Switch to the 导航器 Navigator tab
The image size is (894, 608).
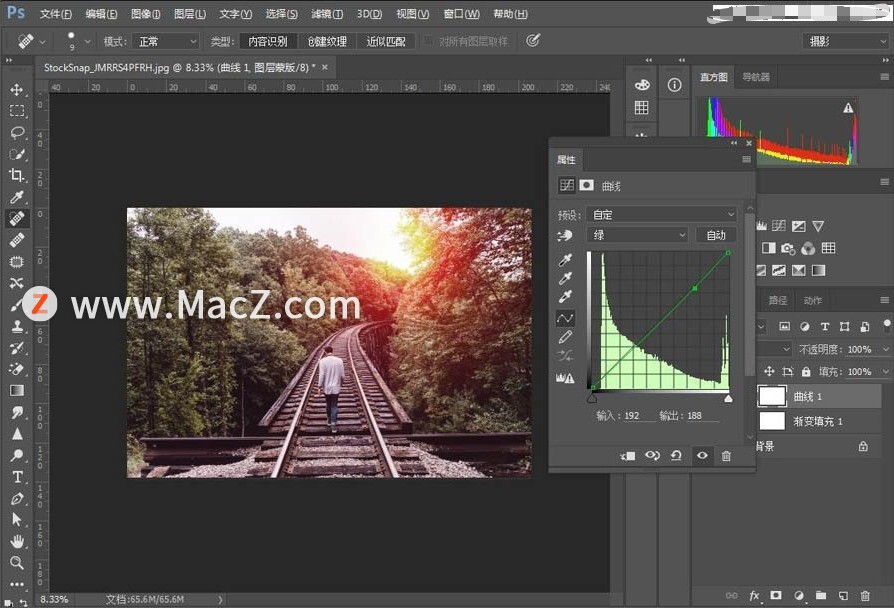(x=756, y=77)
